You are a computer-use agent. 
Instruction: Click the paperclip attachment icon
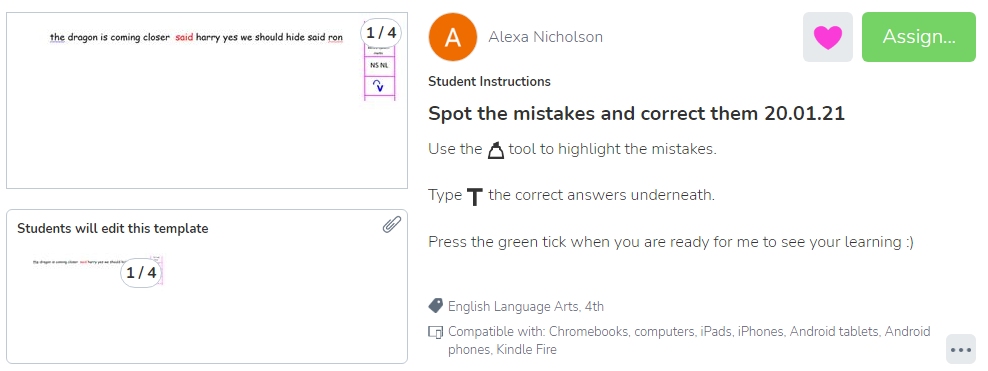(x=392, y=224)
